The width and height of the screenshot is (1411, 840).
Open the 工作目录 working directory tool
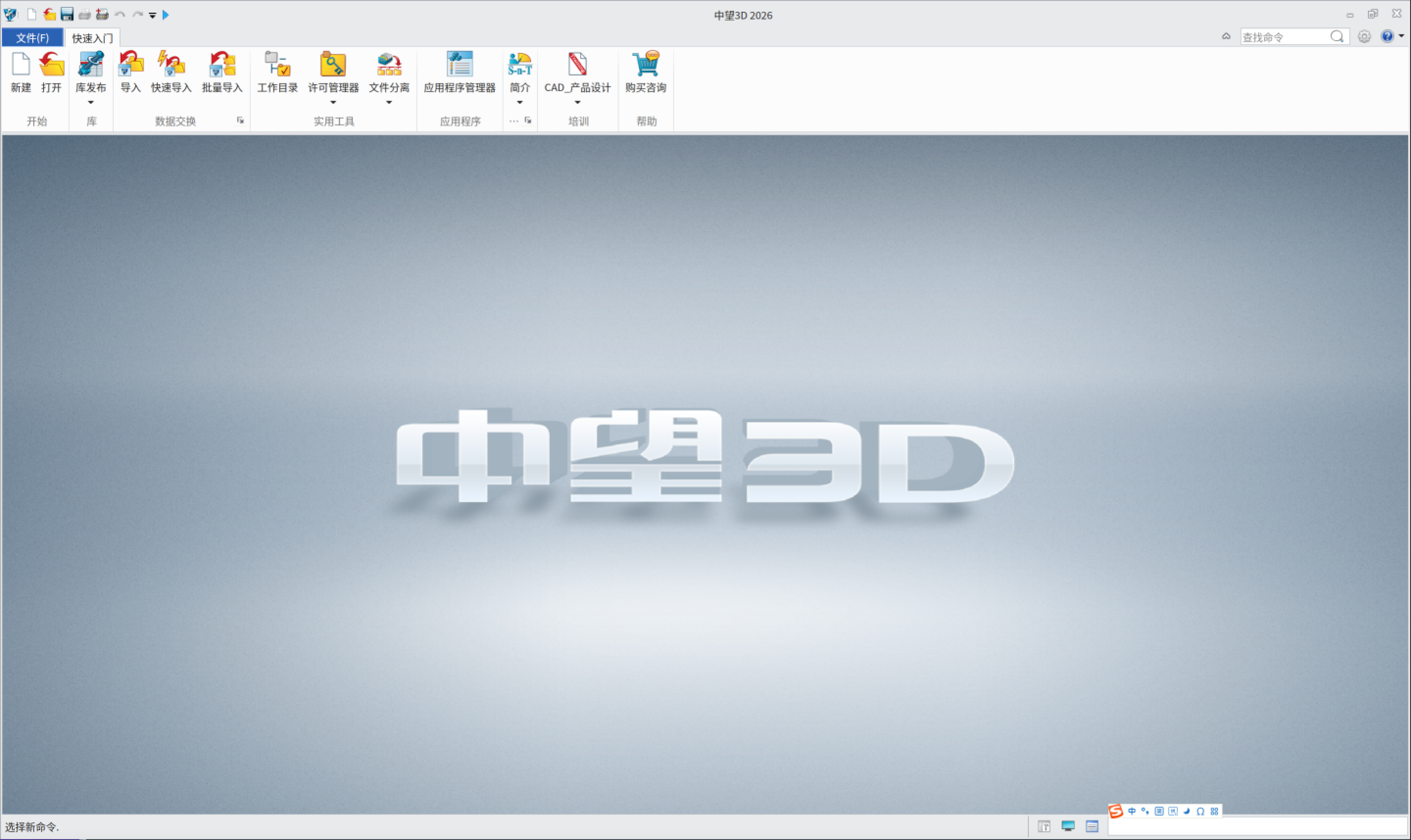[x=277, y=65]
